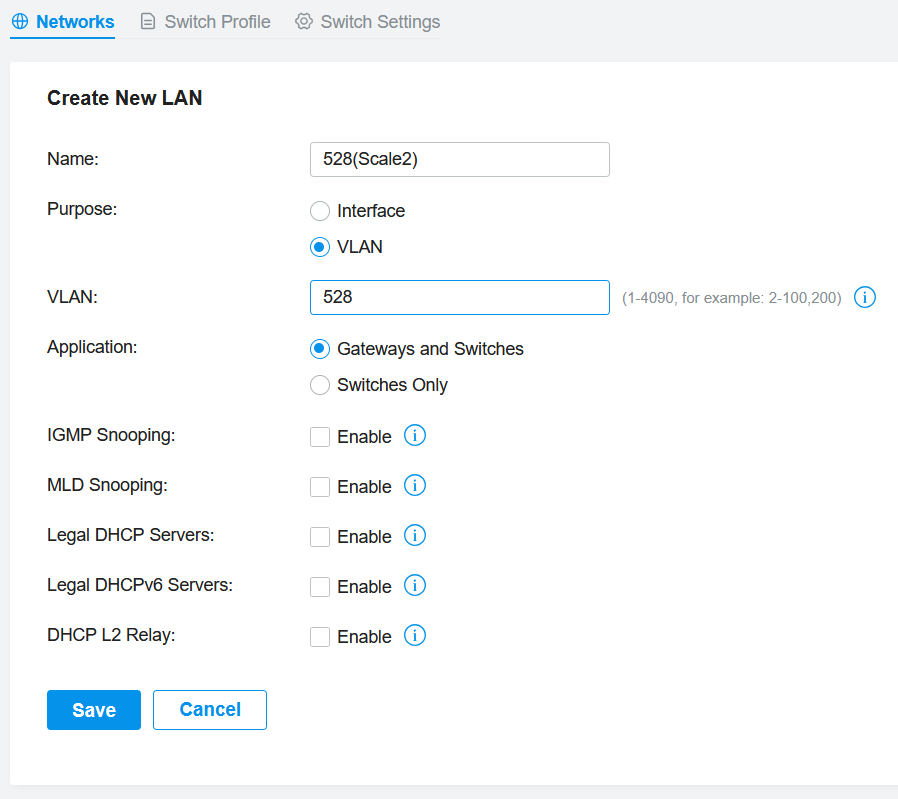Tick the Legal DHCP Servers checkbox
Image resolution: width=898 pixels, height=799 pixels.
coord(320,537)
